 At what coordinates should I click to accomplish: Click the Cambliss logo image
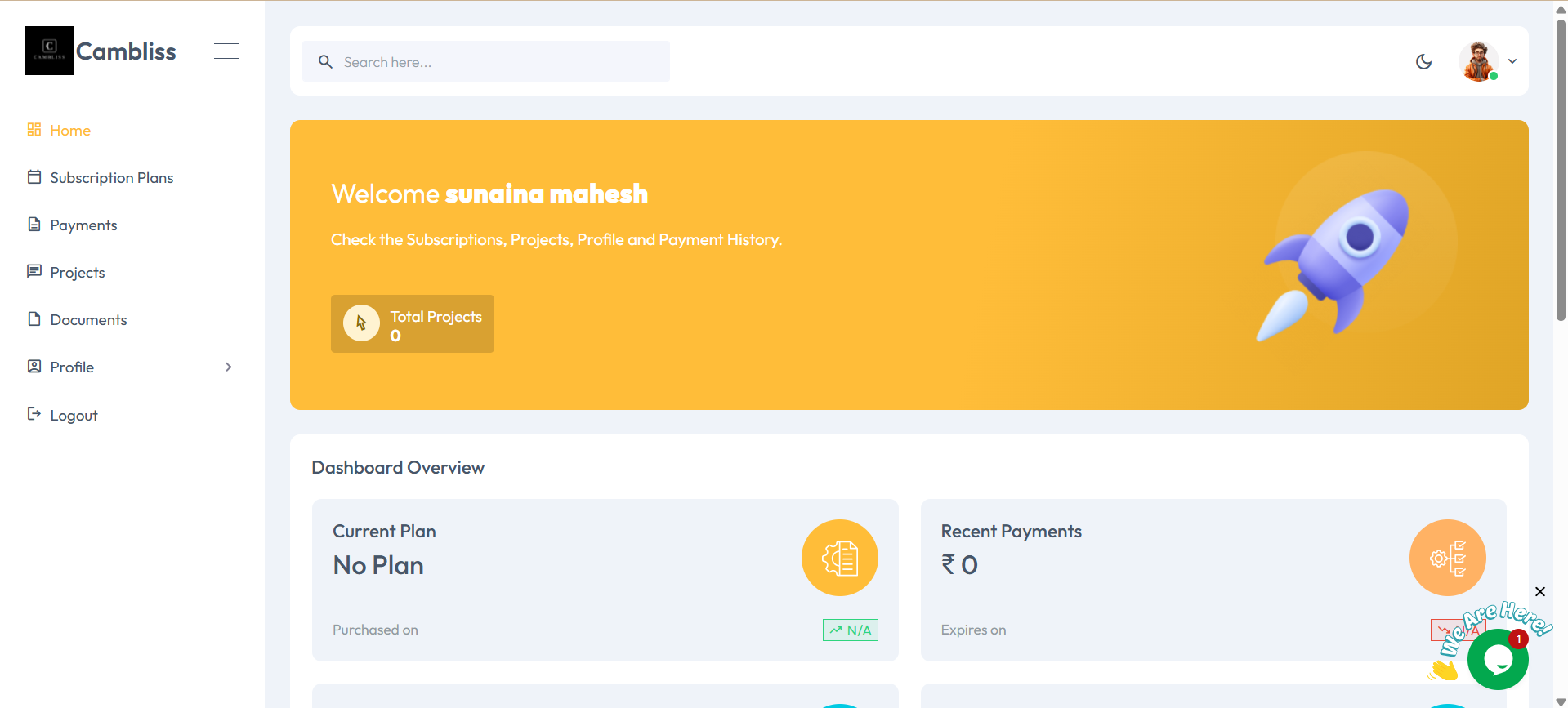pyautogui.click(x=50, y=51)
